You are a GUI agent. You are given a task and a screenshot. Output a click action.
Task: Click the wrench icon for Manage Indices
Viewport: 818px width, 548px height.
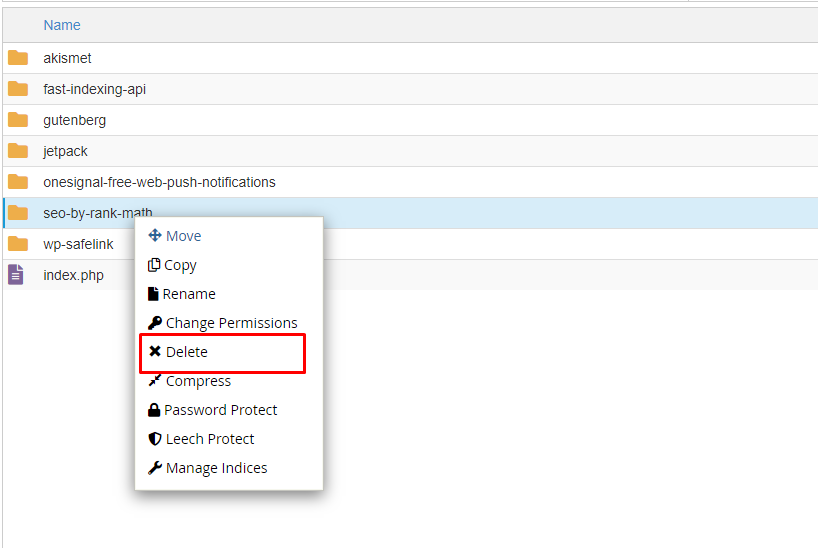pyautogui.click(x=154, y=468)
